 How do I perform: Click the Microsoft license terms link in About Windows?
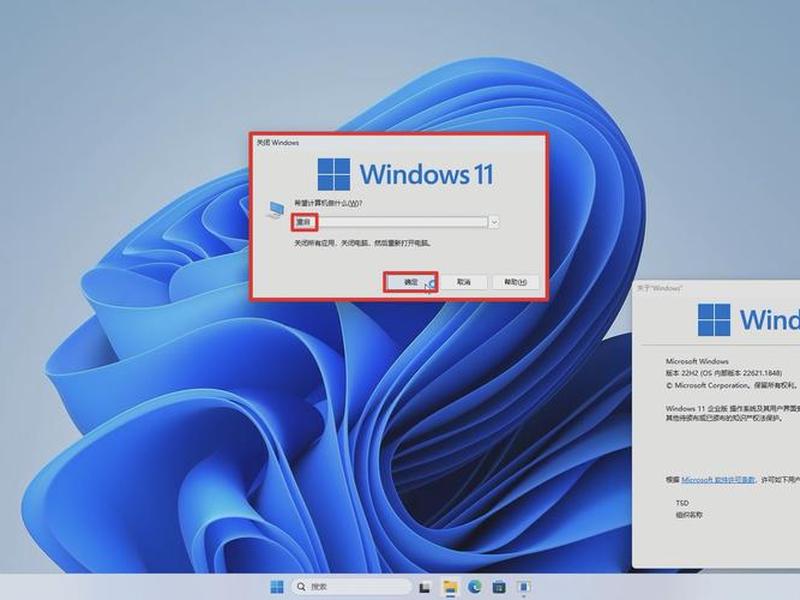click(718, 480)
